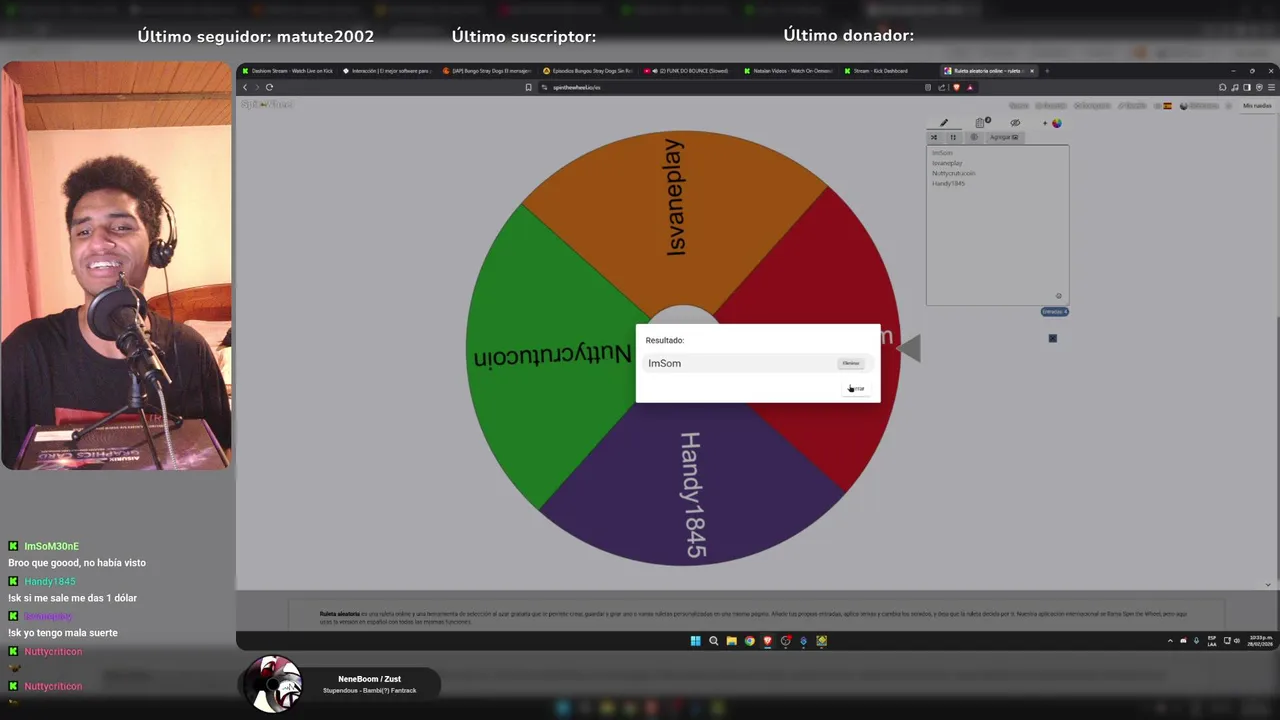Open Brave from the taskbar
The image size is (1280, 720).
coord(767,641)
